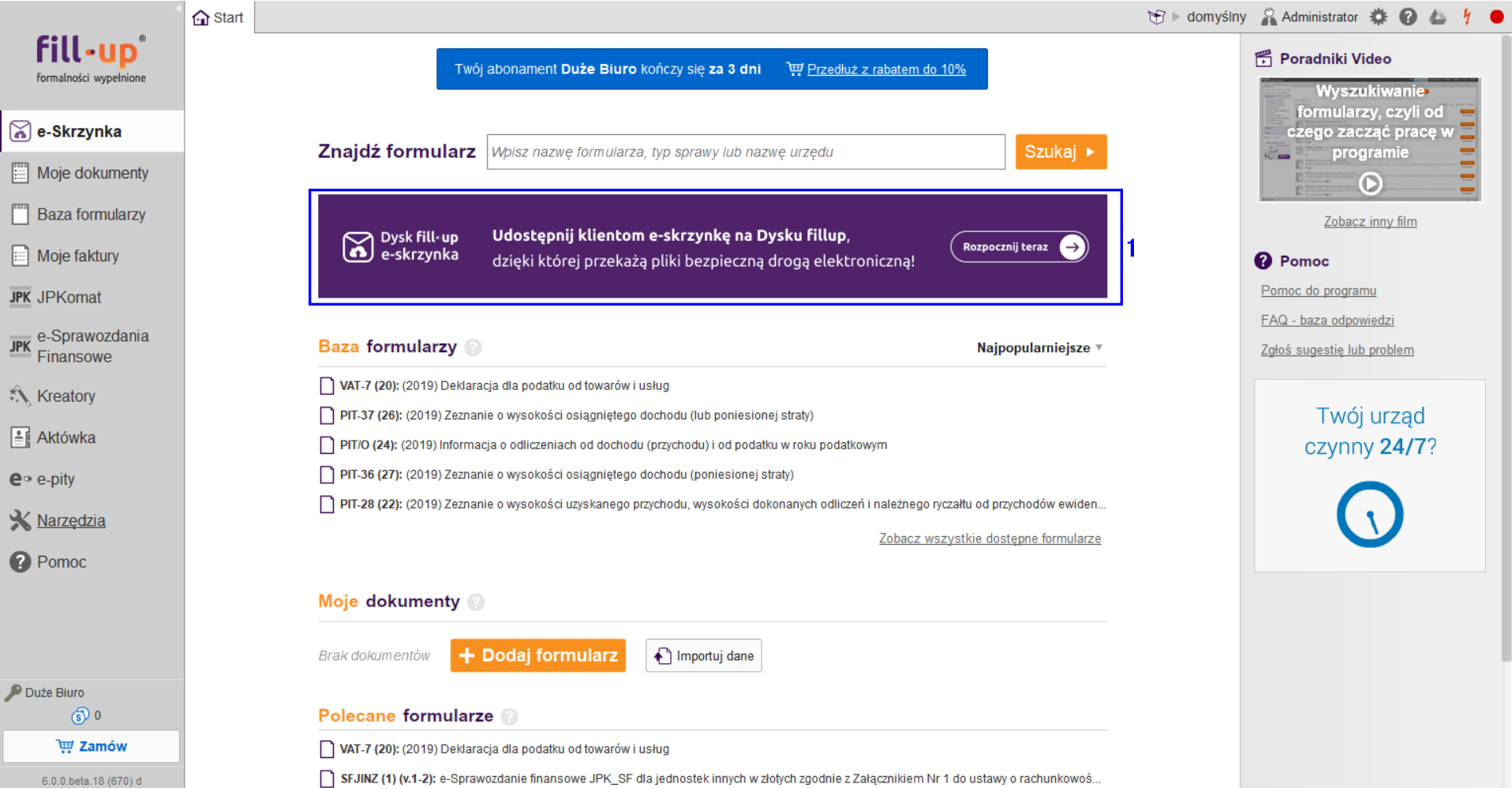
Task: Open Moje dokumenty in the sidebar
Action: click(92, 173)
